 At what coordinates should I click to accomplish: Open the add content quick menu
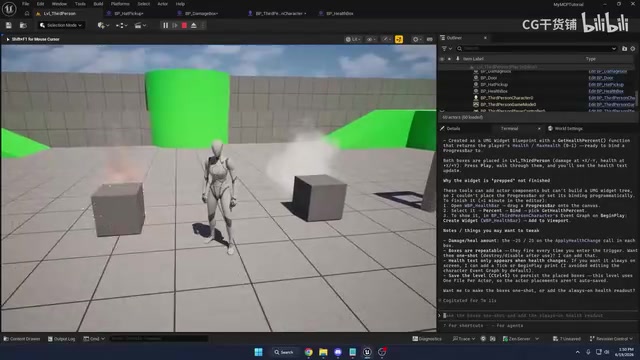(x=103, y=25)
